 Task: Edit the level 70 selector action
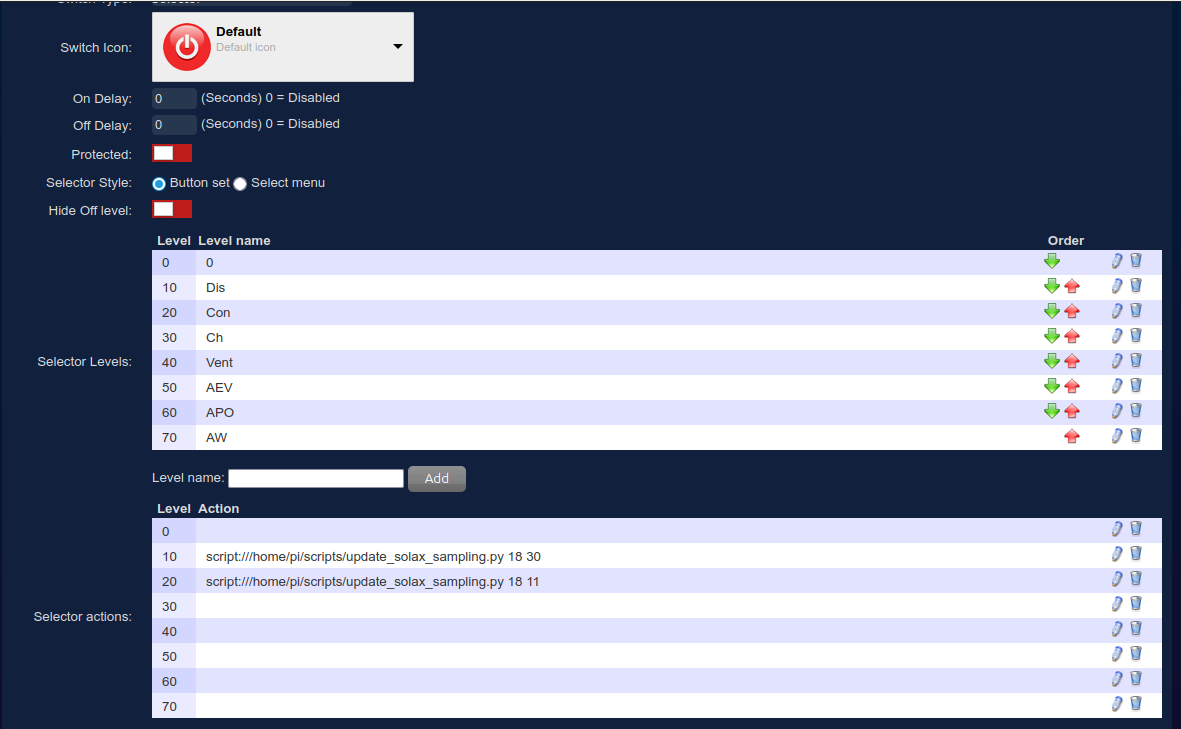click(1116, 703)
